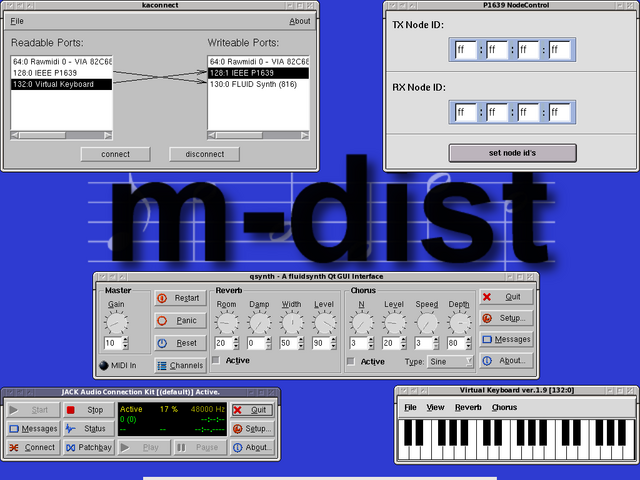
Task: Increase the Master Gain spinbox value
Action: pos(127,340)
